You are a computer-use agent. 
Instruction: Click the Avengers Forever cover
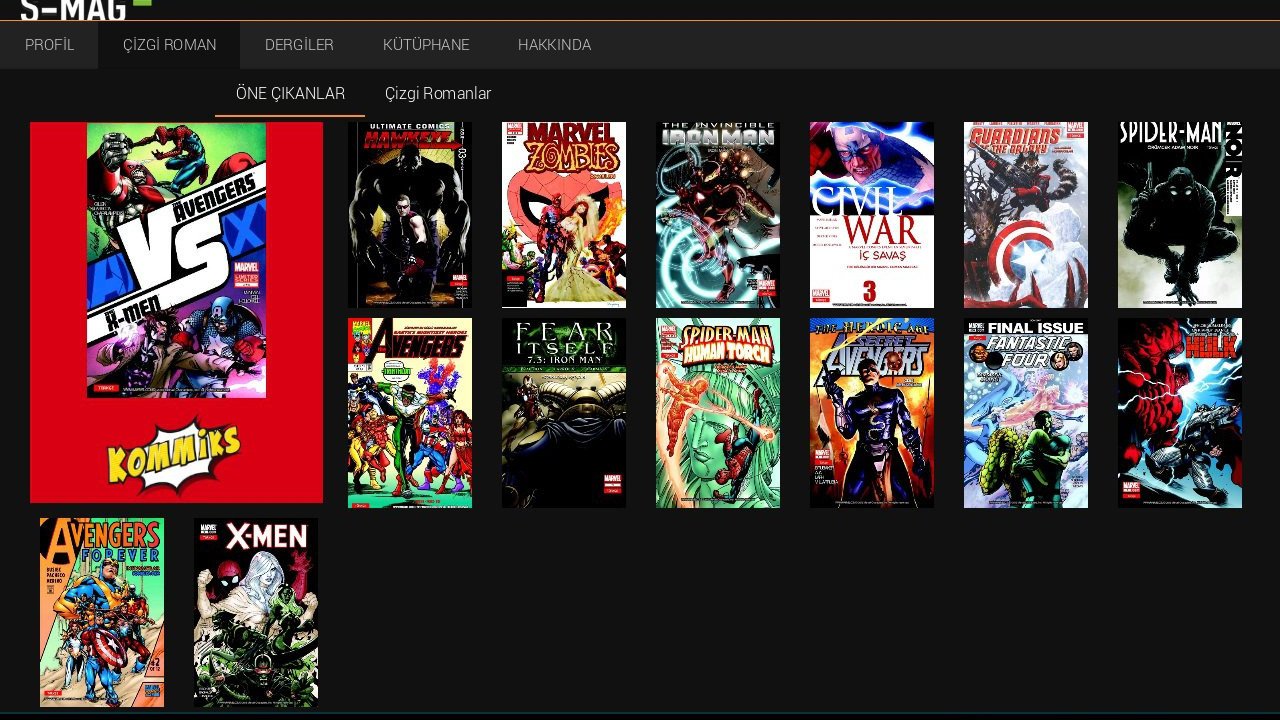(101, 611)
